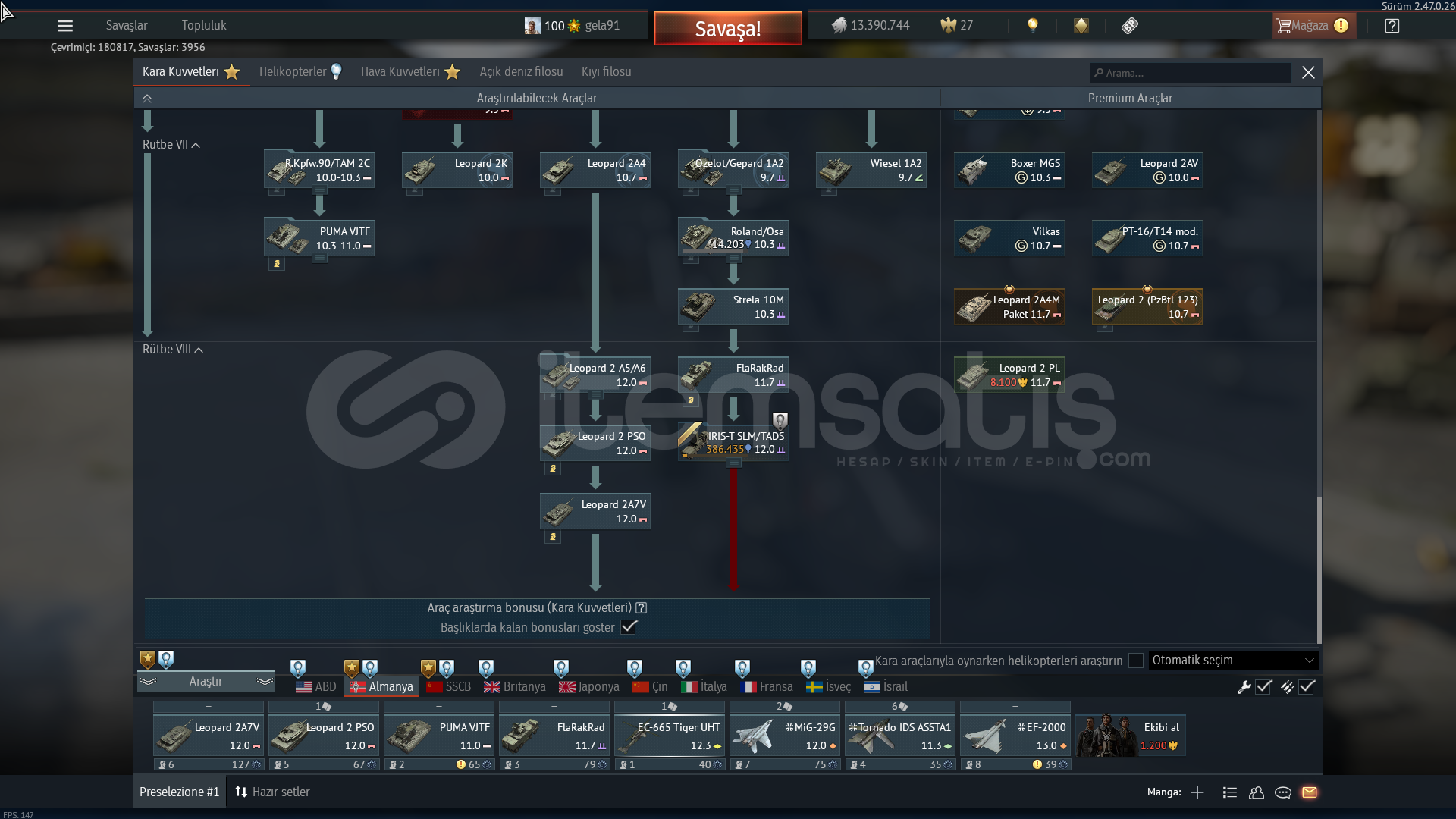This screenshot has width=1456, height=819.
Task: Select the Fransa nation flag
Action: tap(767, 687)
